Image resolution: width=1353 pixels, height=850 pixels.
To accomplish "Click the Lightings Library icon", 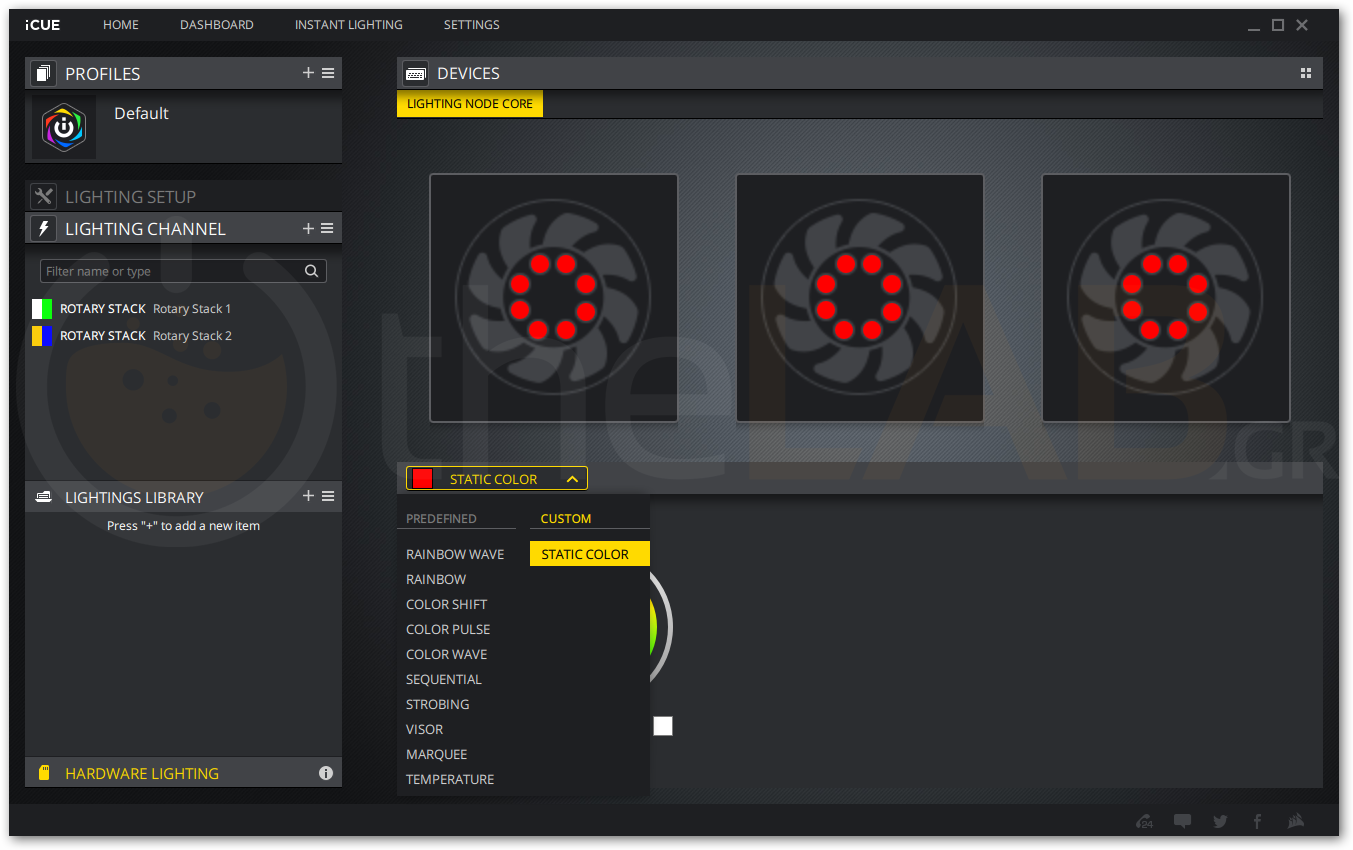I will coord(43,497).
